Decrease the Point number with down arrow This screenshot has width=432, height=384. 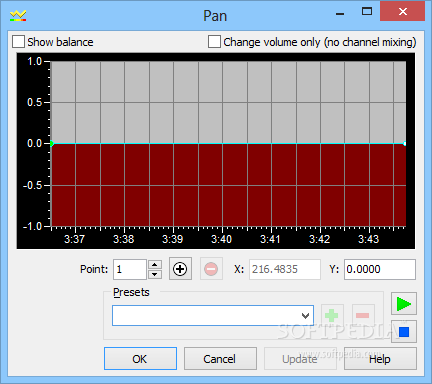[x=154, y=274]
